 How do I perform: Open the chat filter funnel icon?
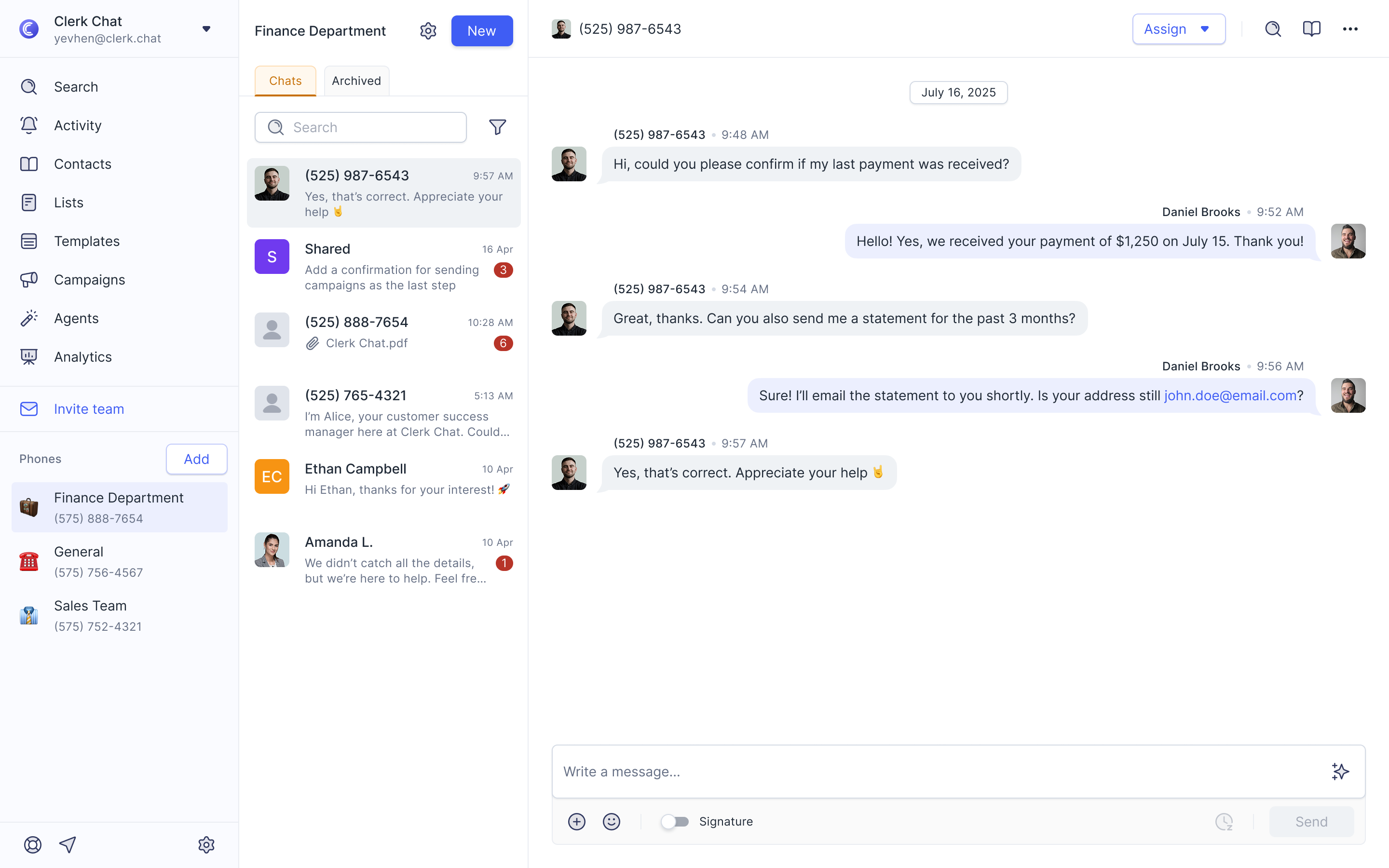click(497, 127)
